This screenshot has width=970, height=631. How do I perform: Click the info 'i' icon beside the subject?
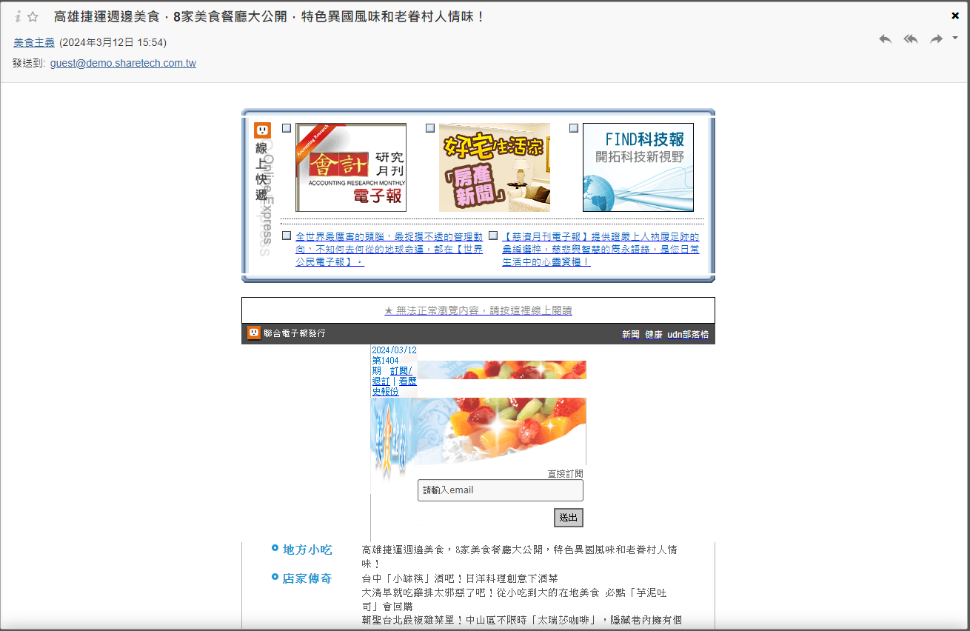[18, 17]
